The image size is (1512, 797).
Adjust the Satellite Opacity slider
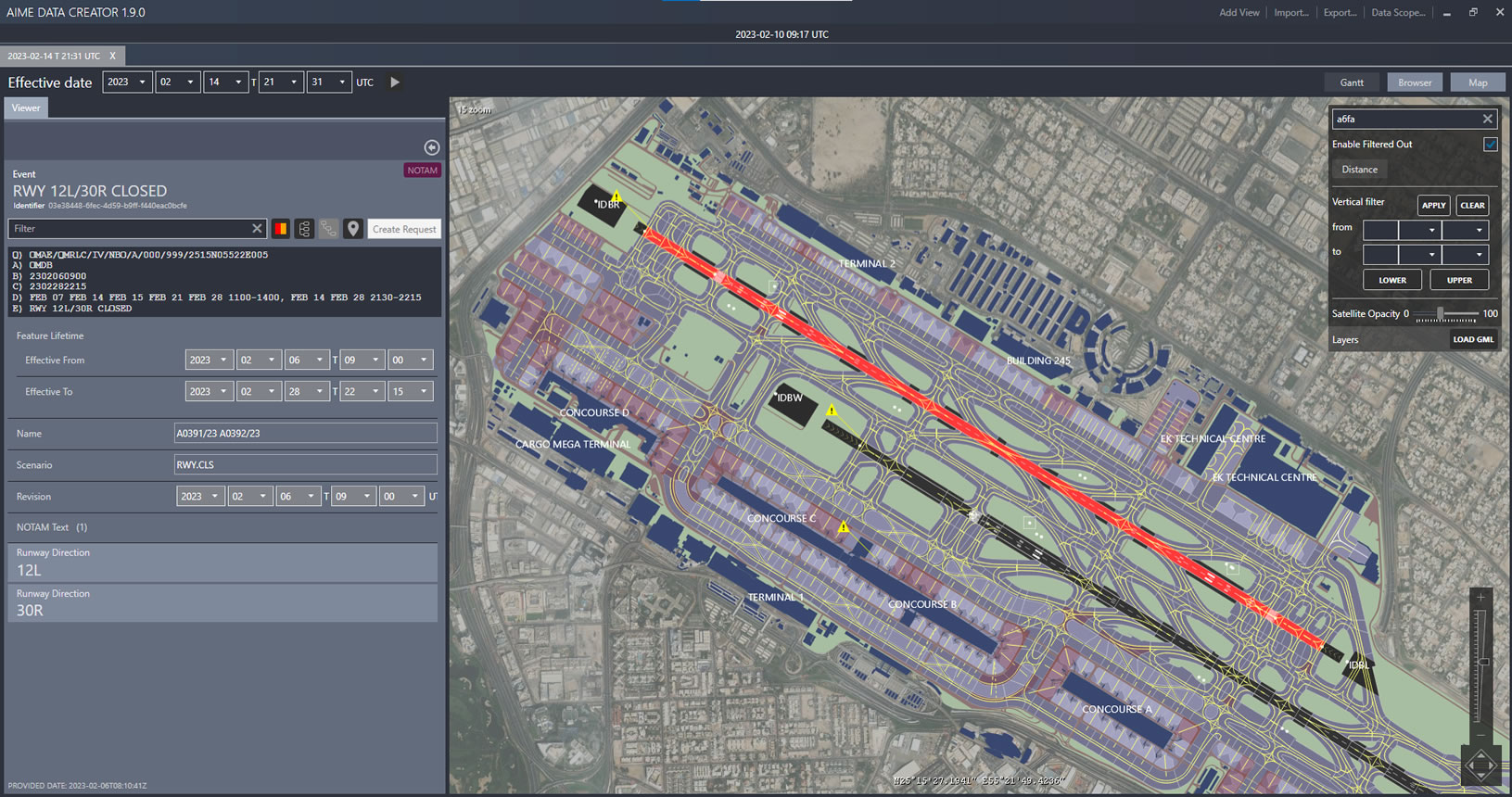[x=1440, y=314]
